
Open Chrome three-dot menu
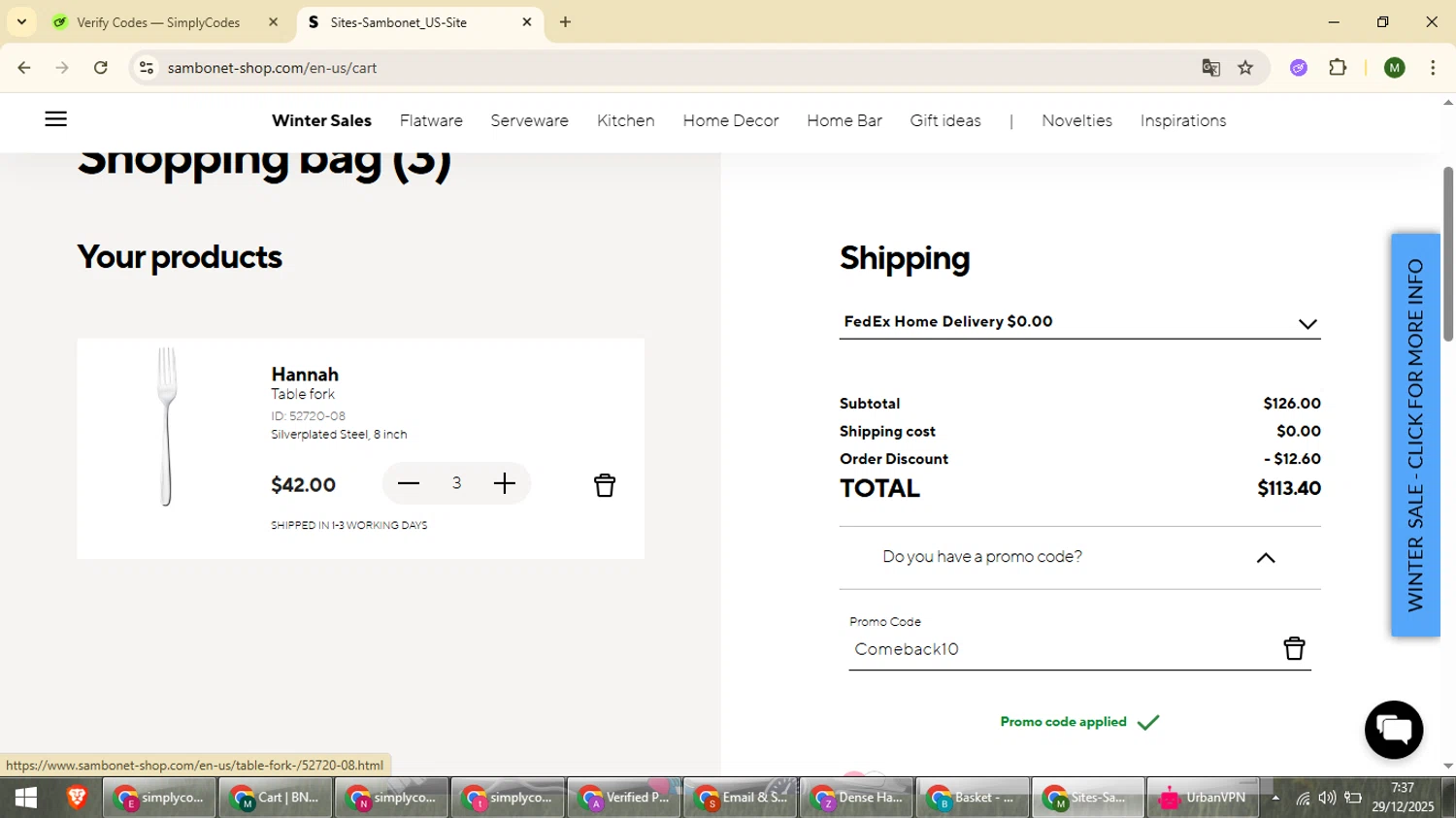[1433, 68]
